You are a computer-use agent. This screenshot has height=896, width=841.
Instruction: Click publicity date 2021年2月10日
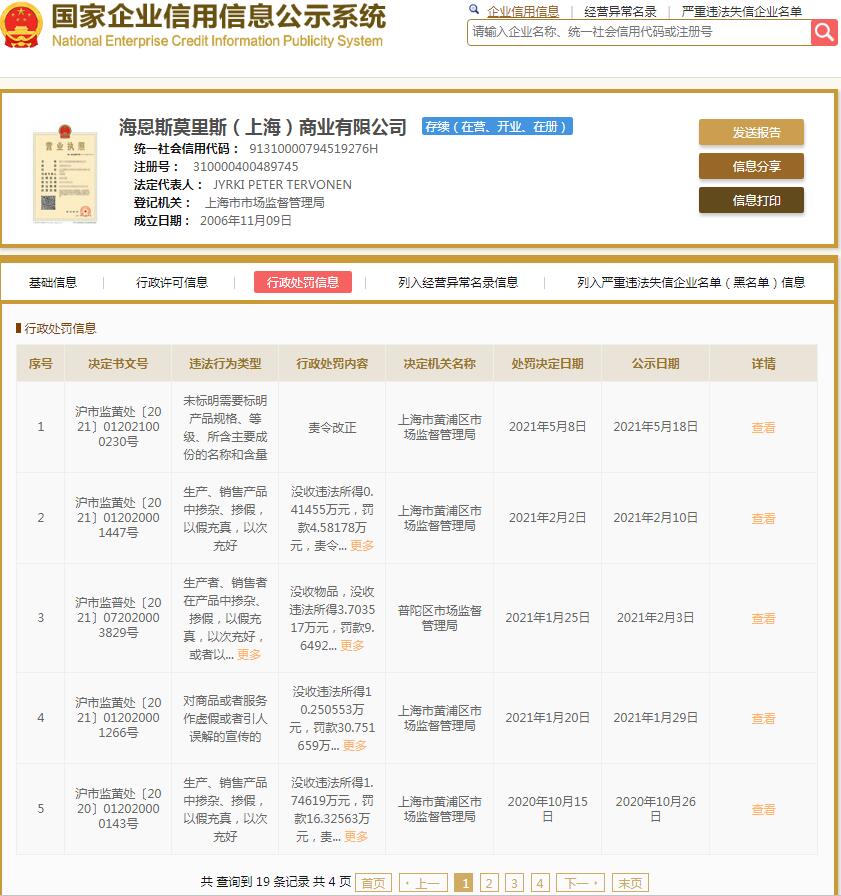pos(655,518)
